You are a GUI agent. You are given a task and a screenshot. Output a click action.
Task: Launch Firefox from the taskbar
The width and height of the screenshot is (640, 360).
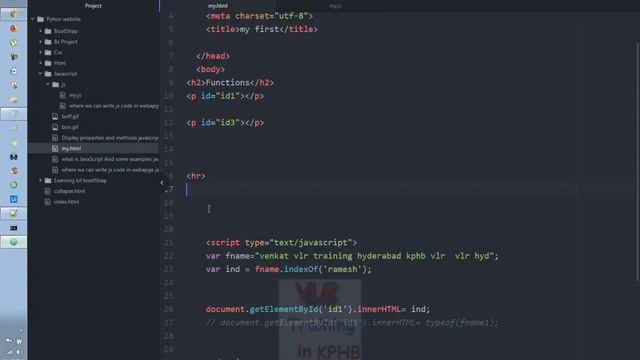13,29
